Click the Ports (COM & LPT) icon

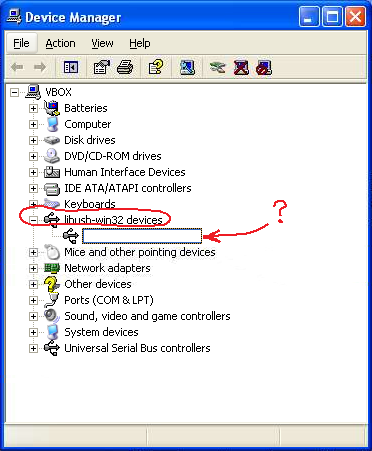(x=52, y=300)
